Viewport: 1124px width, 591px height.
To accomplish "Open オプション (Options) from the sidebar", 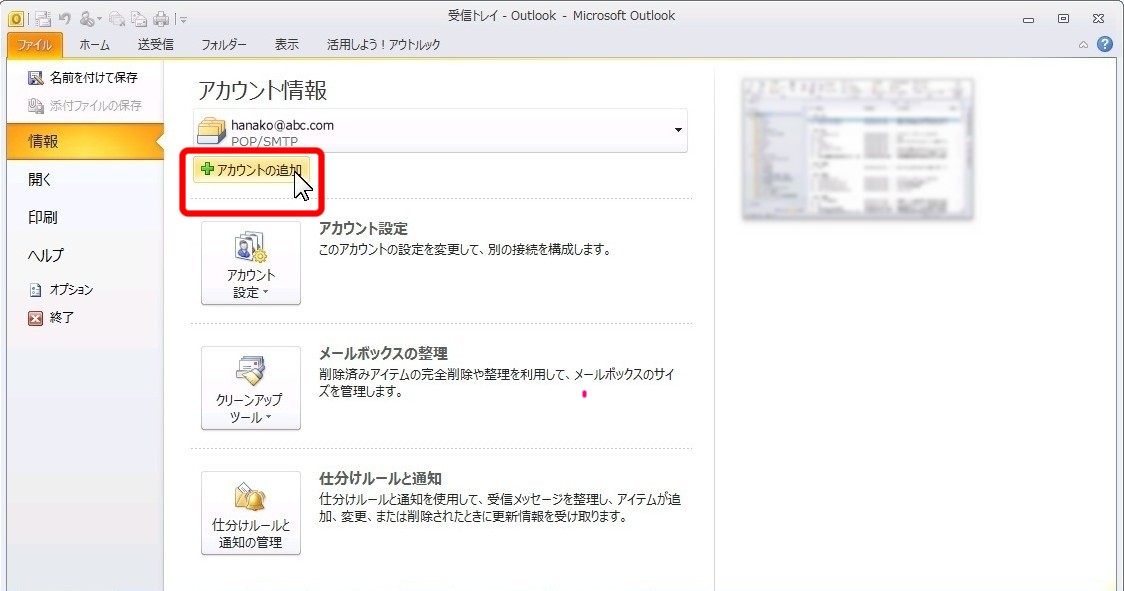I will tap(70, 290).
